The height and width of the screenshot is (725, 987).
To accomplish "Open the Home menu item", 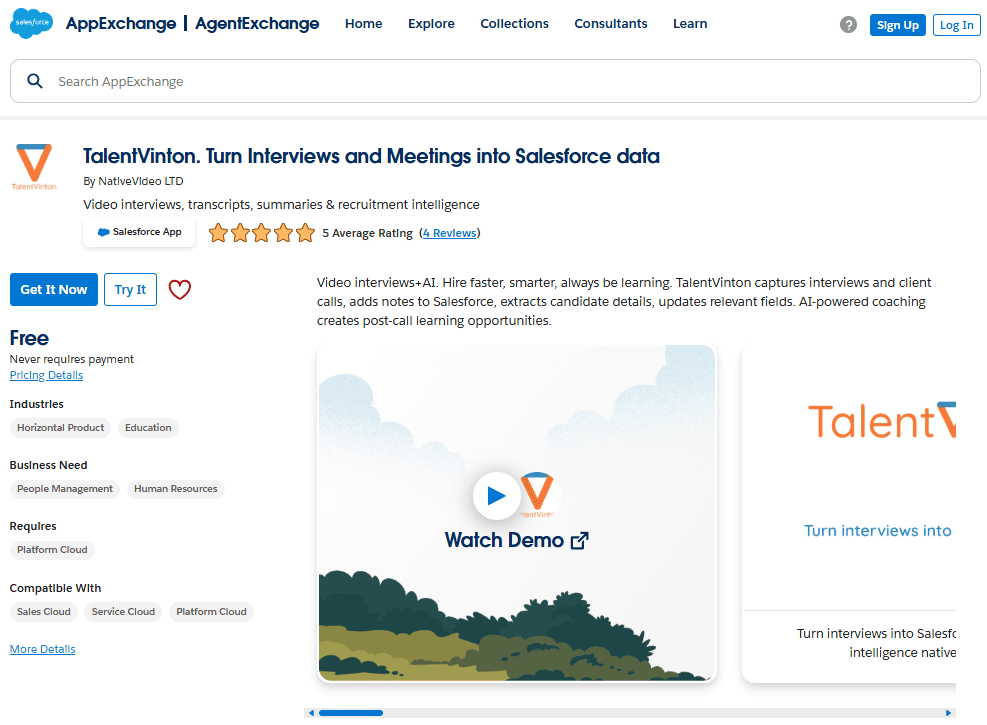I will click(363, 24).
